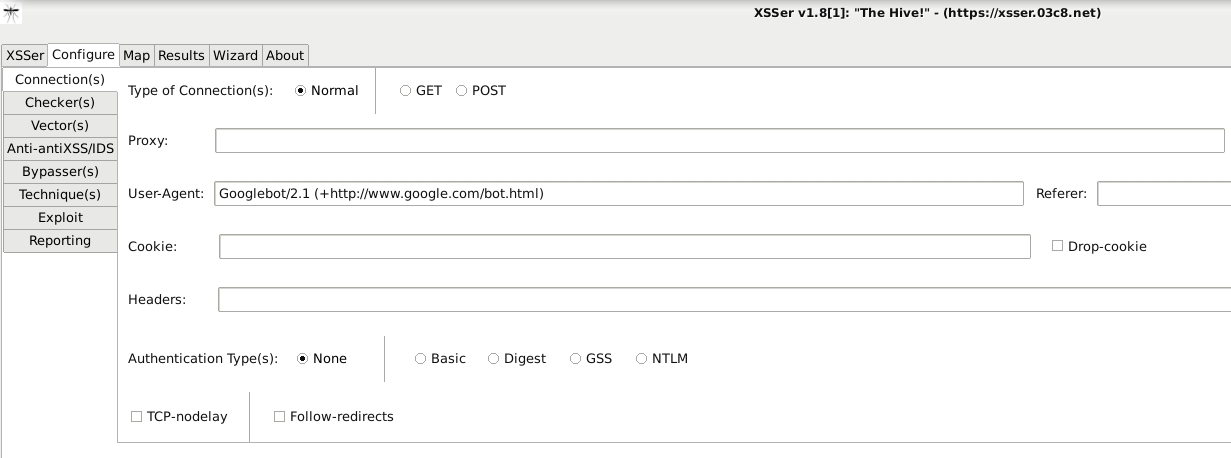Pick NTLM authentication option

click(x=642, y=358)
